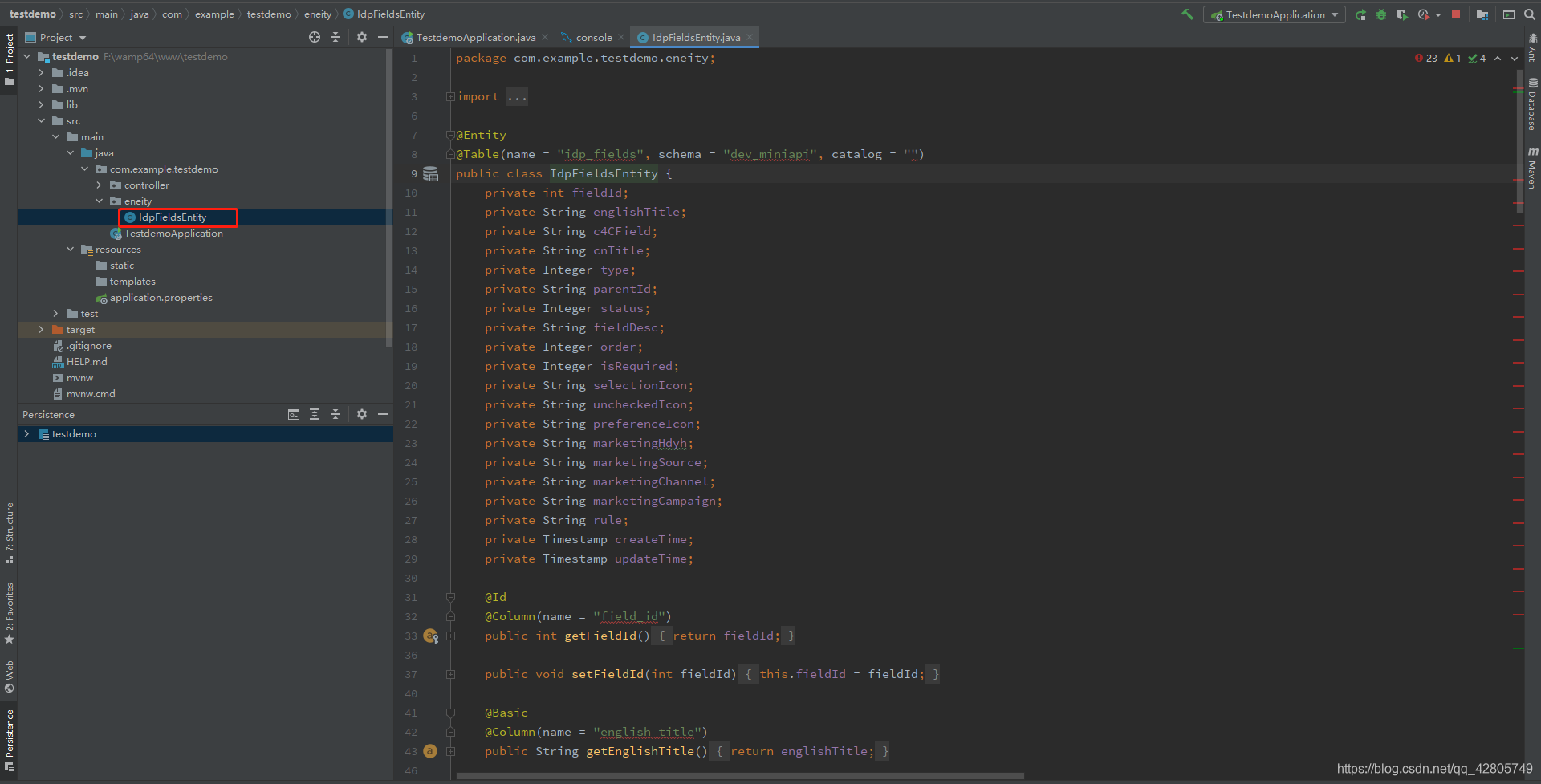Stop the running application with red square
Screen dimensions: 1541x784
point(1456,14)
